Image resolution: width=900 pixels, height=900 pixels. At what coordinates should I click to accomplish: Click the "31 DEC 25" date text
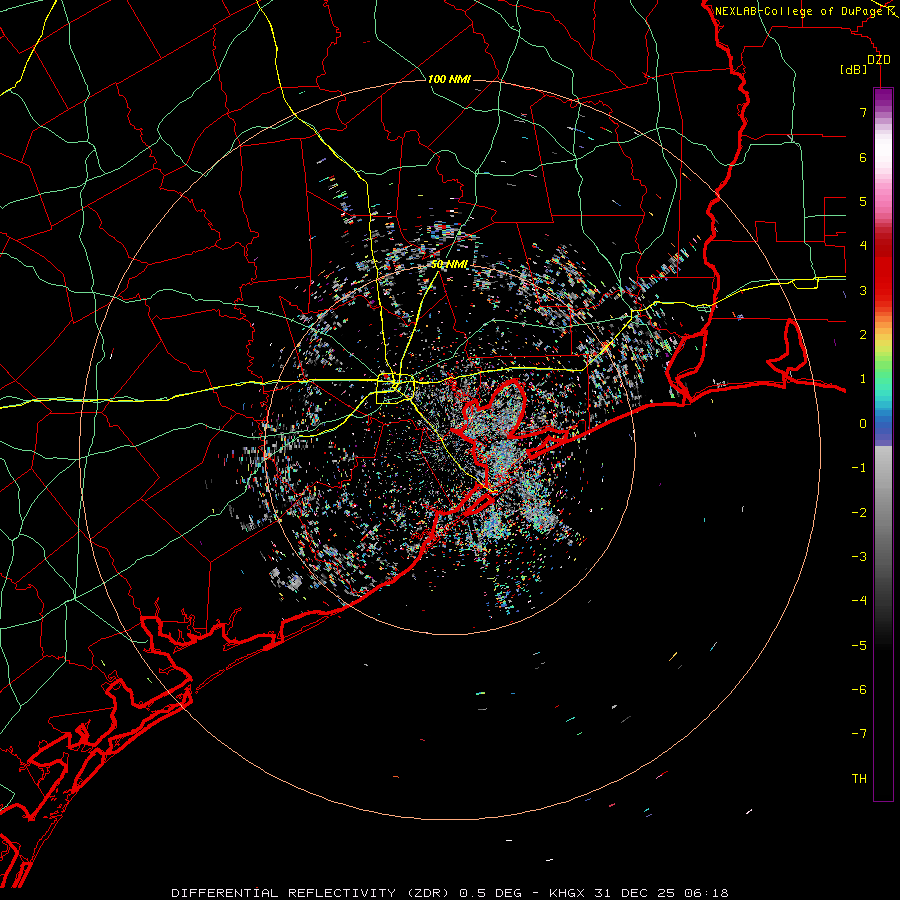tap(634, 893)
